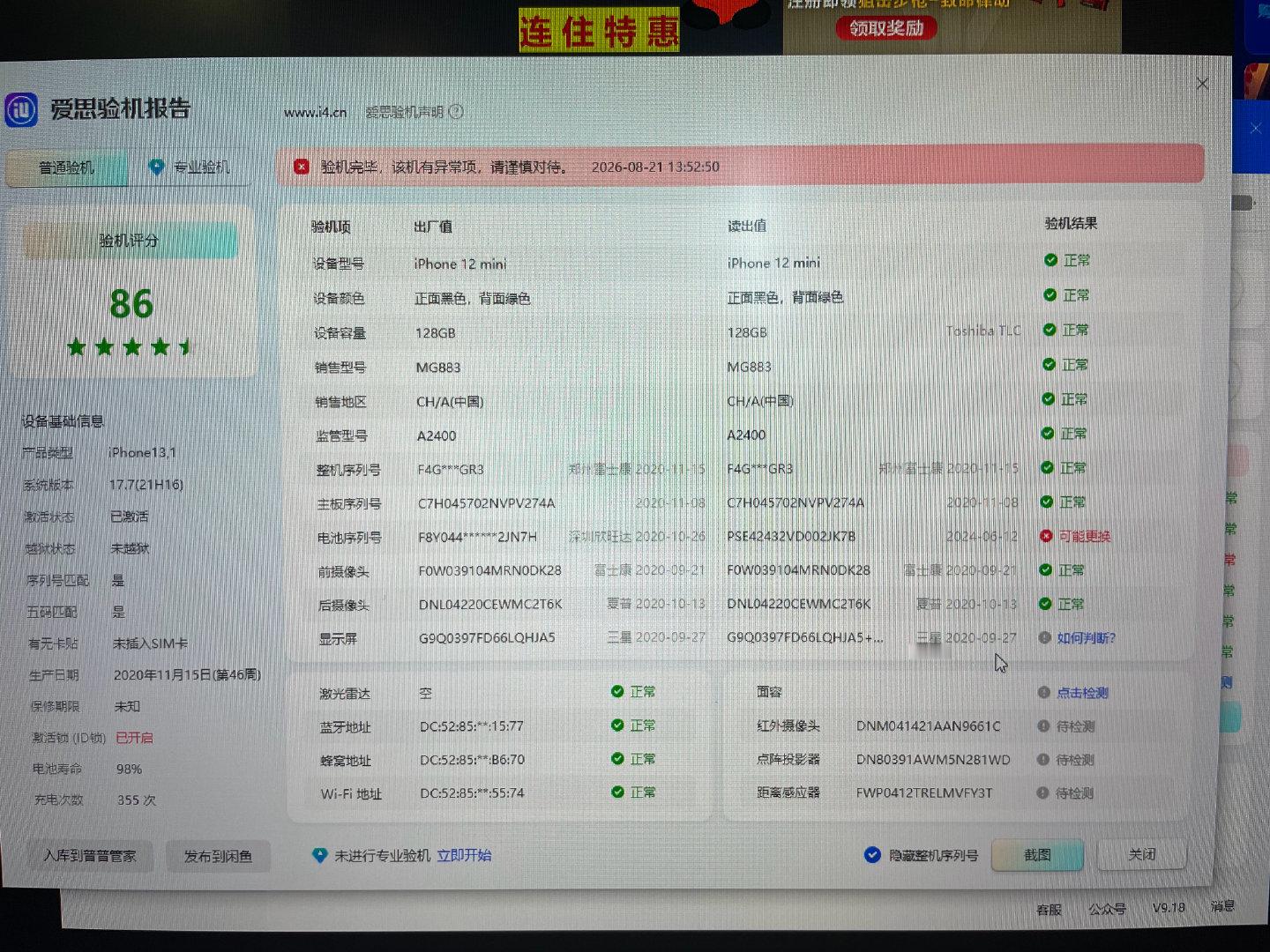Open the www.i4.cn website link
This screenshot has height=952, width=1270.
pos(315,112)
